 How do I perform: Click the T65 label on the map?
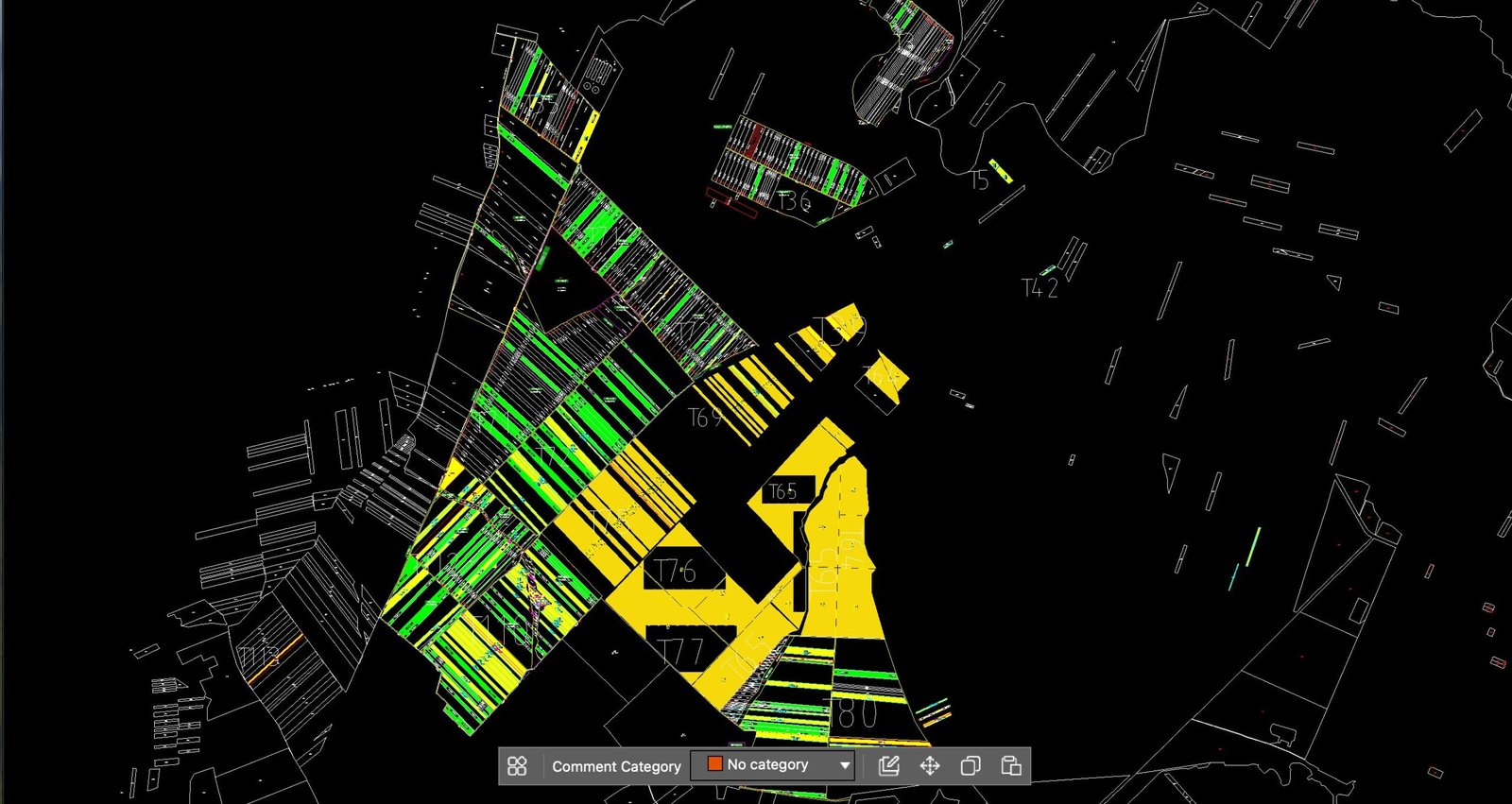(782, 491)
